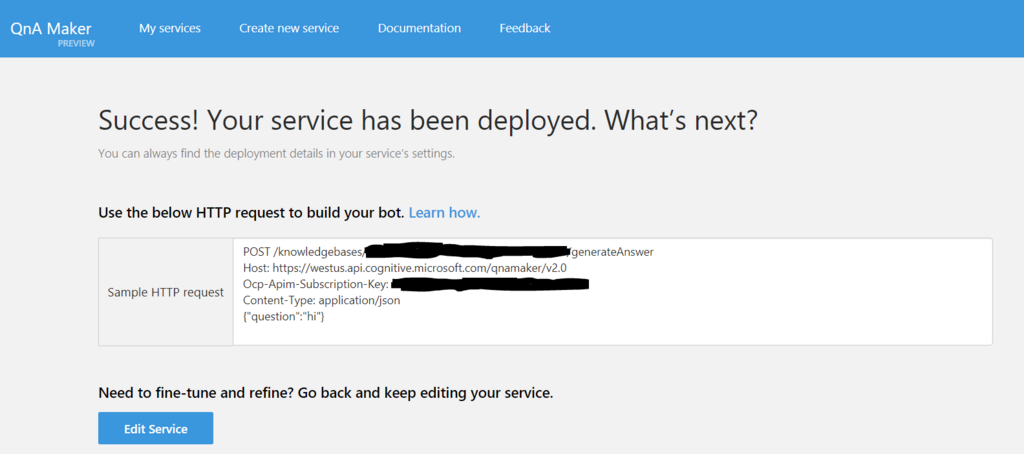Click the PREVIEW label under the logo
This screenshot has width=1024, height=454.
(x=76, y=43)
